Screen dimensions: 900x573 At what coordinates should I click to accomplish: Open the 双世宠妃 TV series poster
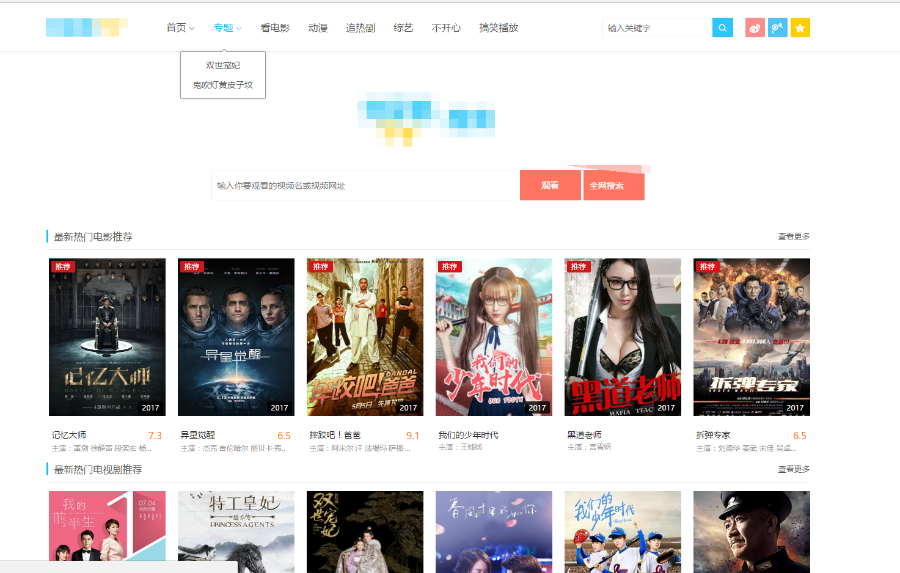[x=365, y=532]
